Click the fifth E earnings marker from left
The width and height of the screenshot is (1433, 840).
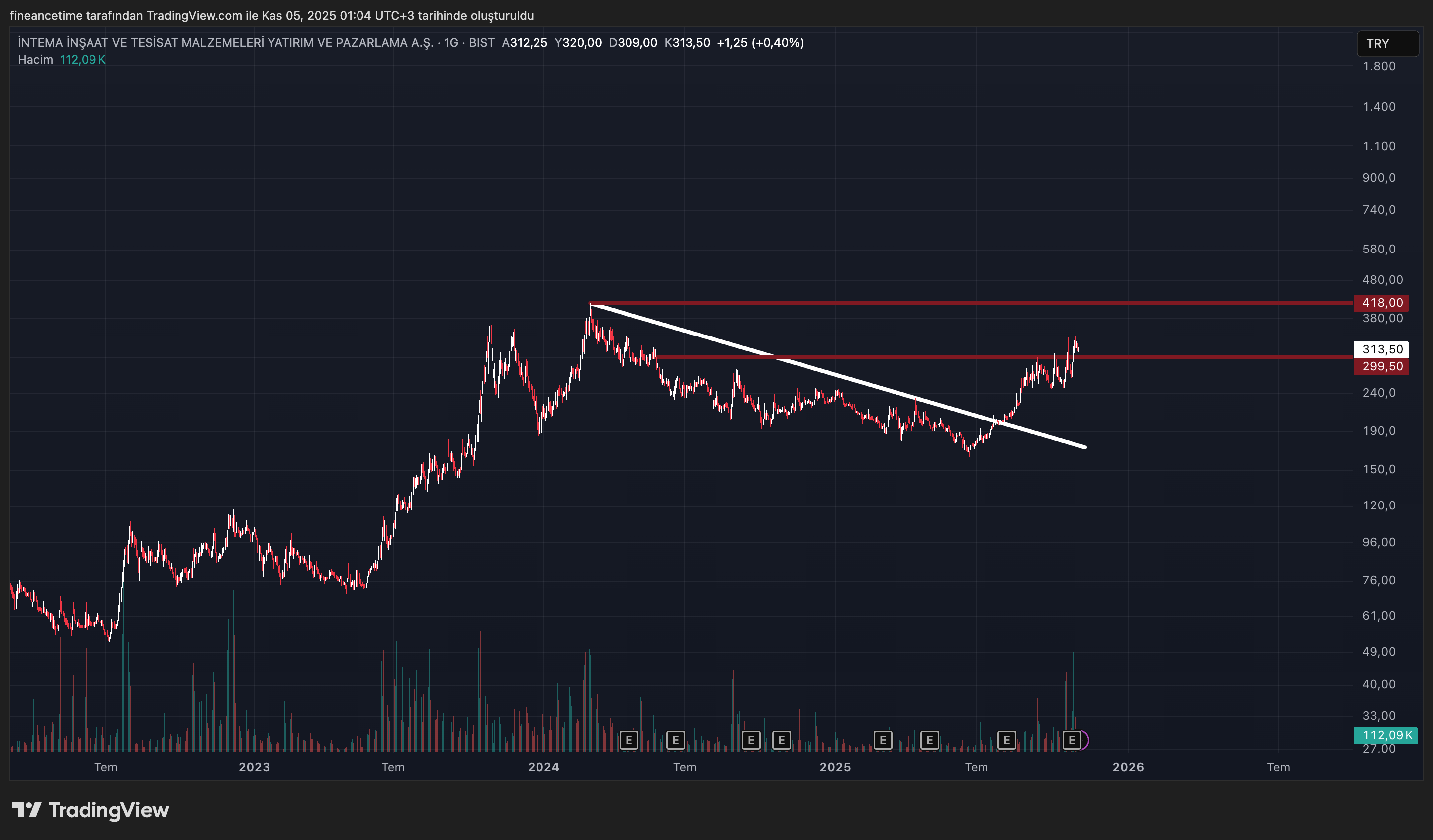pyautogui.click(x=883, y=740)
